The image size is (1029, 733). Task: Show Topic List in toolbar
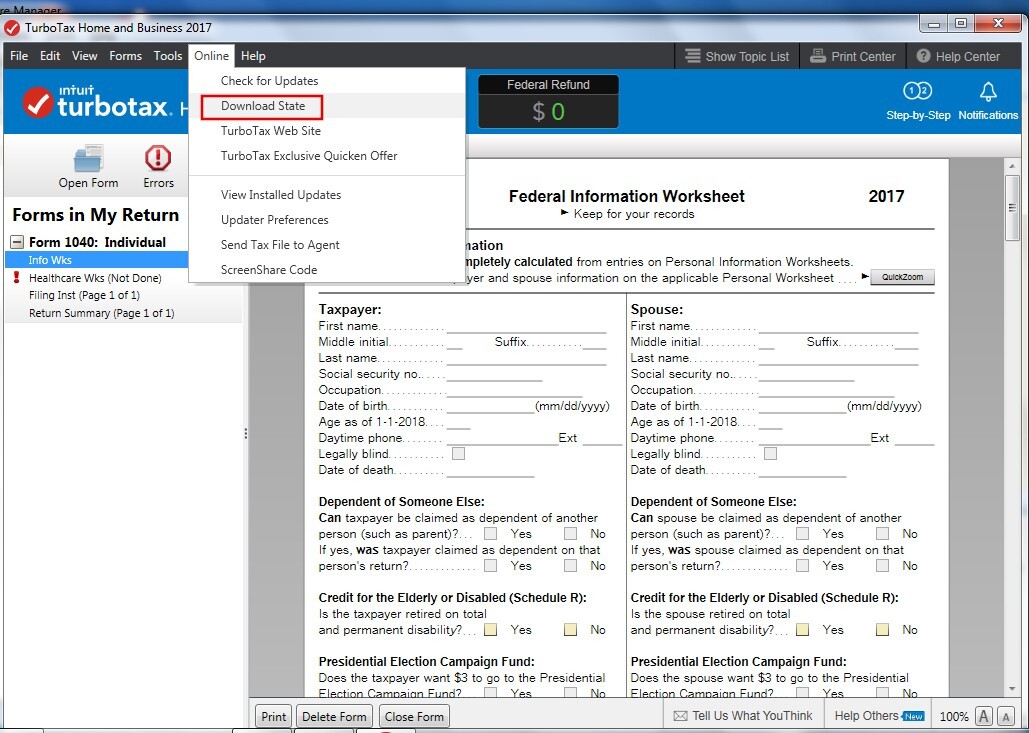pos(736,56)
